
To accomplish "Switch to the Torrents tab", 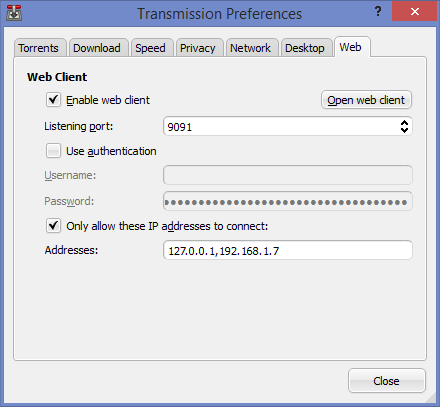I will [x=40, y=48].
